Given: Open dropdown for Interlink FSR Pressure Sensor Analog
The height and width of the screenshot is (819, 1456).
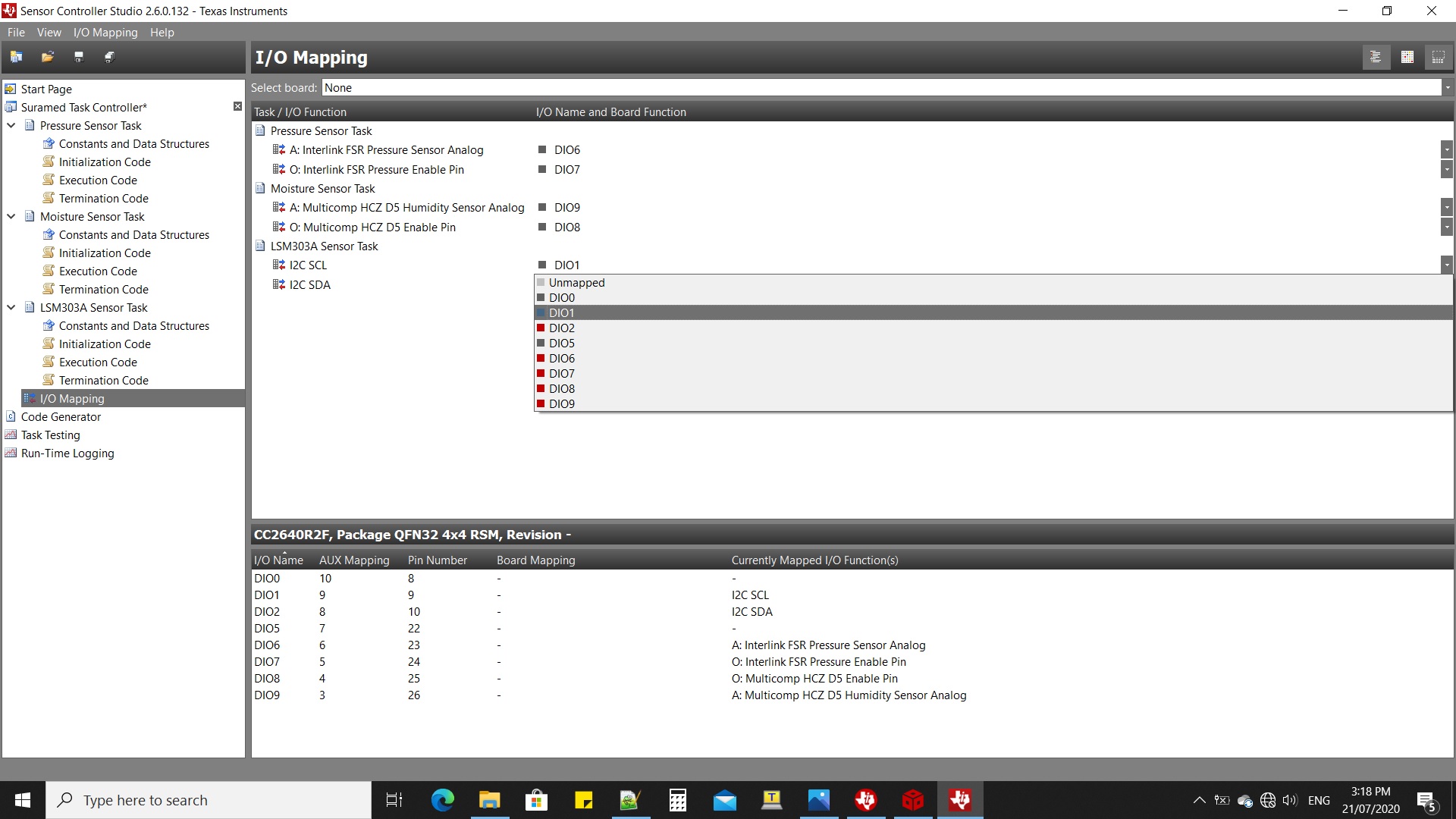Looking at the screenshot, I should [x=1447, y=150].
